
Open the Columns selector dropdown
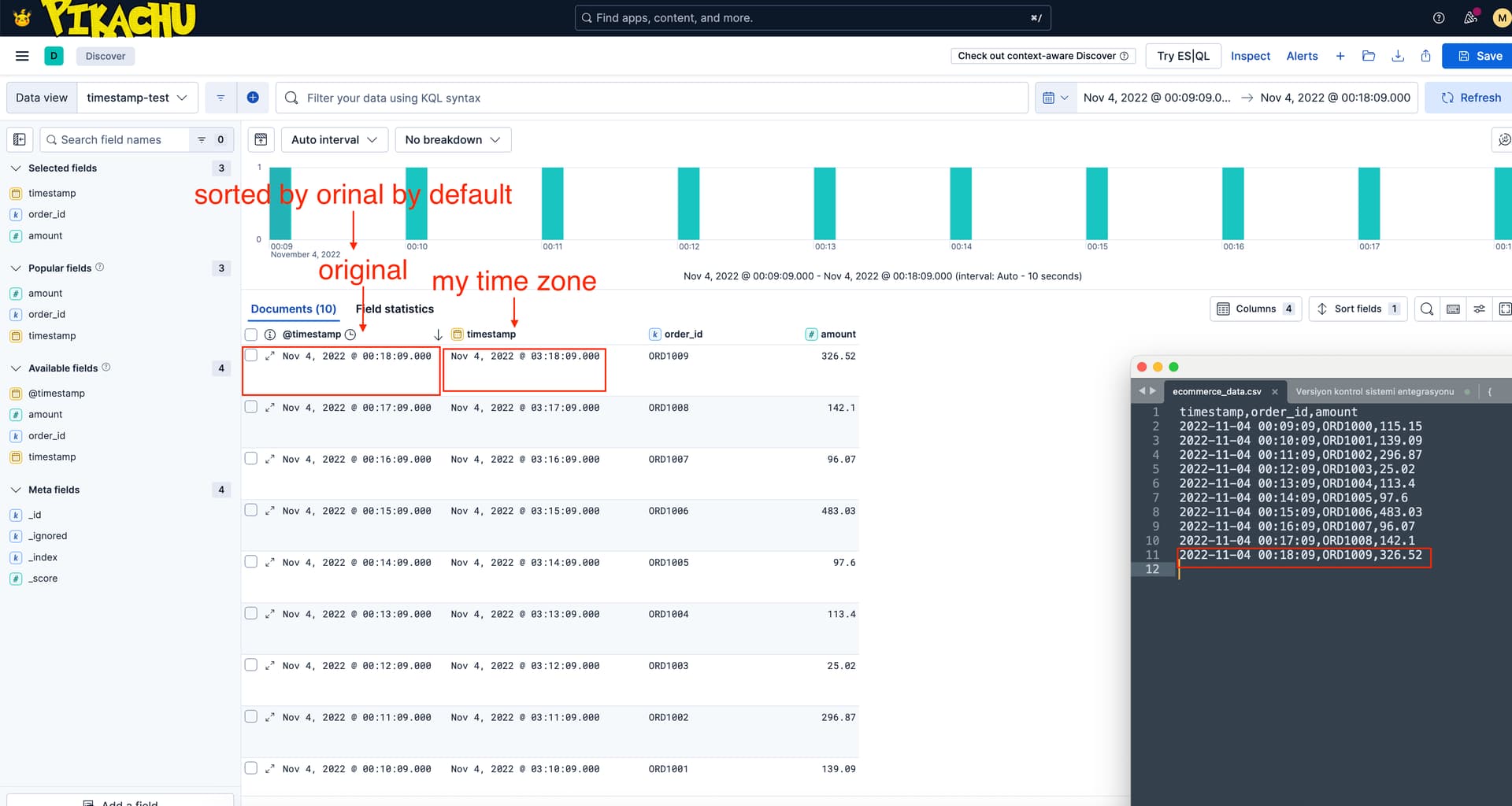coord(1255,309)
